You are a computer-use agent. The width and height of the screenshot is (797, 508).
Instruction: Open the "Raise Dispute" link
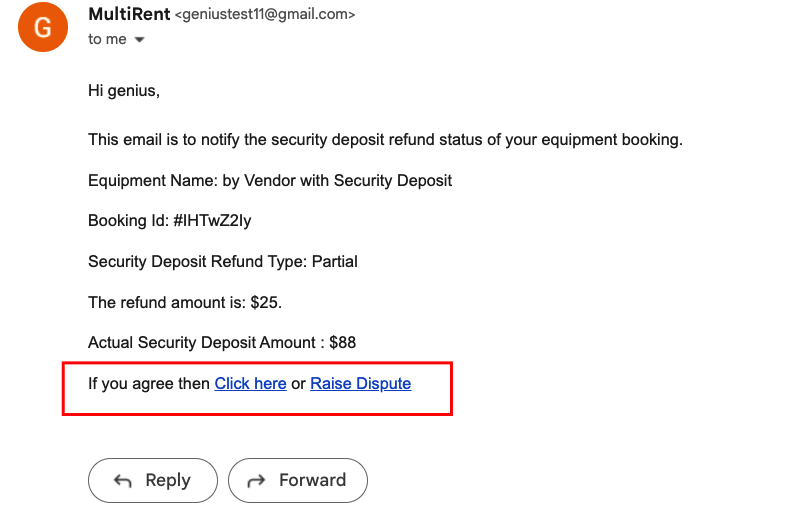360,383
